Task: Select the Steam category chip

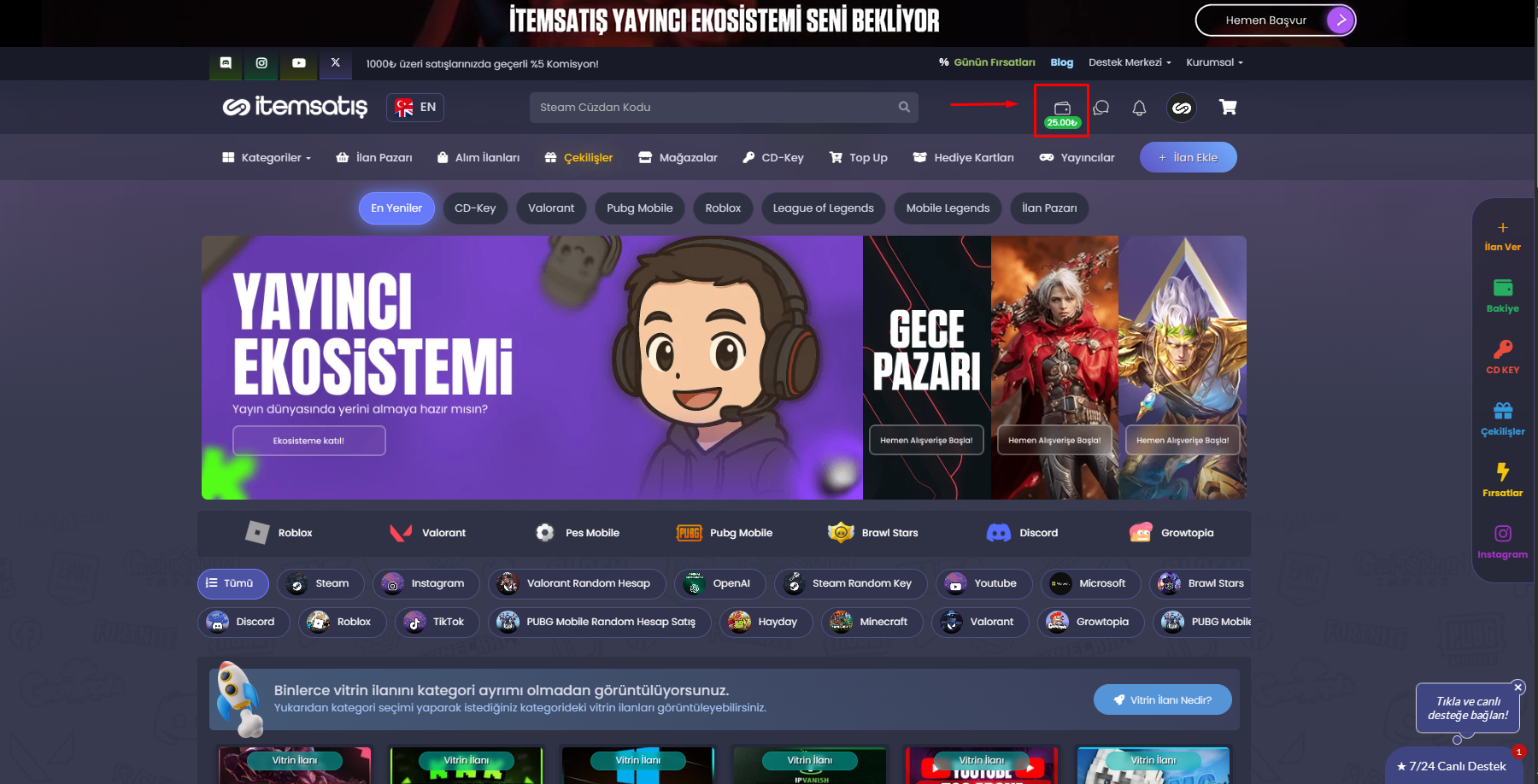Action: (x=320, y=583)
